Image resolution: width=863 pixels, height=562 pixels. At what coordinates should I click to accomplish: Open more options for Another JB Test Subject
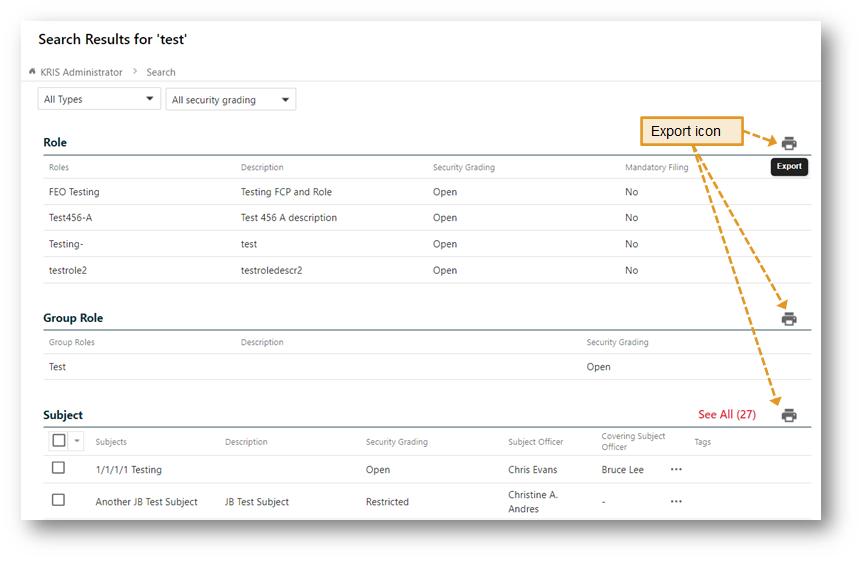[676, 501]
